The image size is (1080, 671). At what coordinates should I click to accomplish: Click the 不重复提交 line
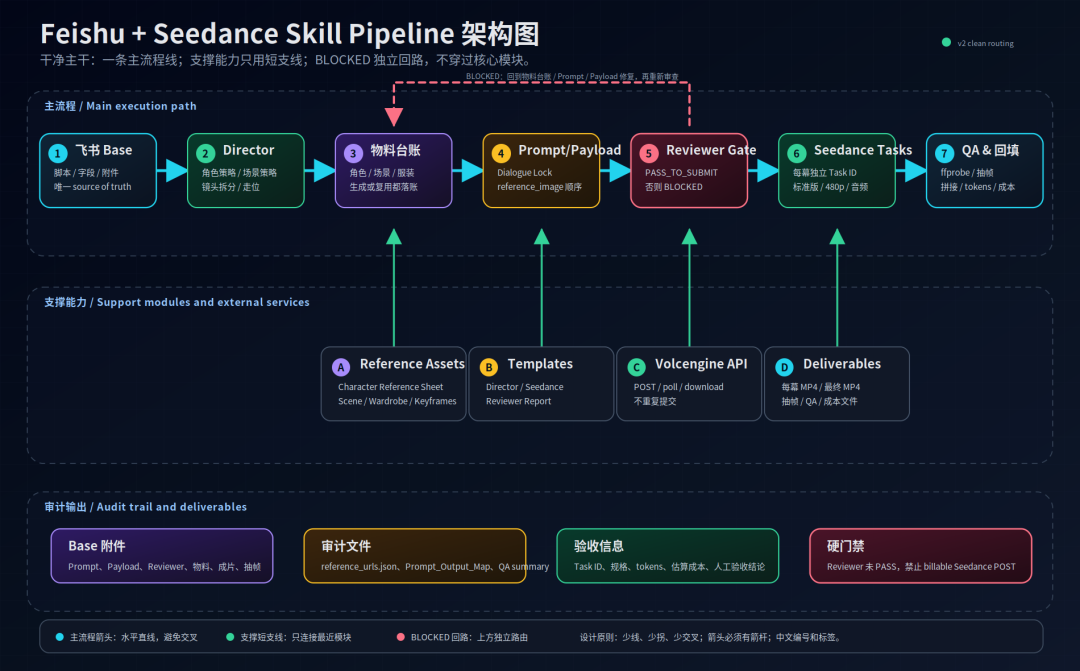point(655,401)
